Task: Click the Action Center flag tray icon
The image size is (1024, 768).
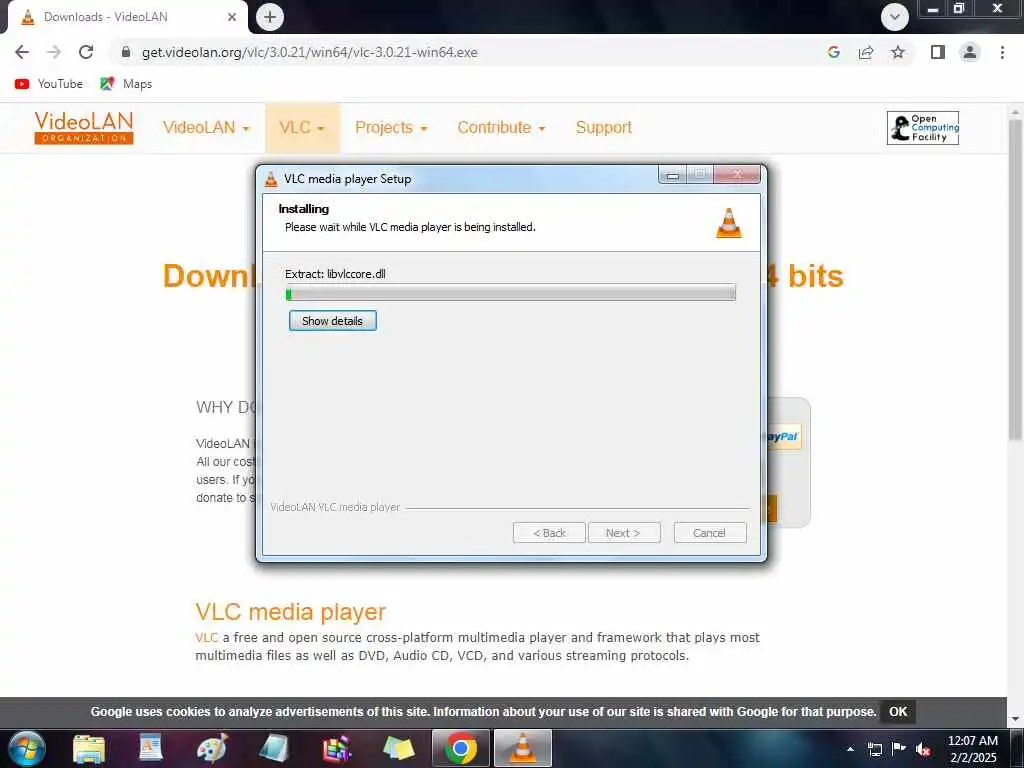Action: tap(899, 749)
